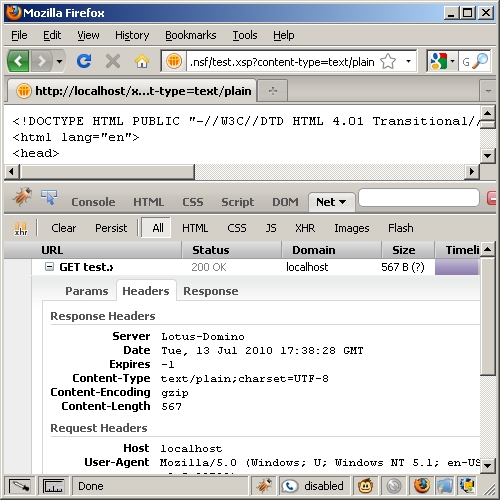Activate the Firebug inspect element icon
The image size is (500, 500).
49,197
